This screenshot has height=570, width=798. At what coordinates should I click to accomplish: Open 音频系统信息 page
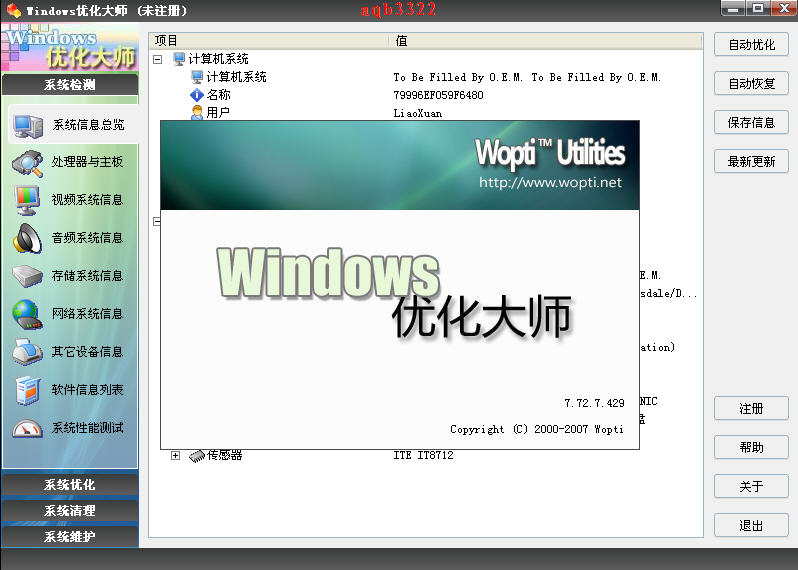click(87, 238)
